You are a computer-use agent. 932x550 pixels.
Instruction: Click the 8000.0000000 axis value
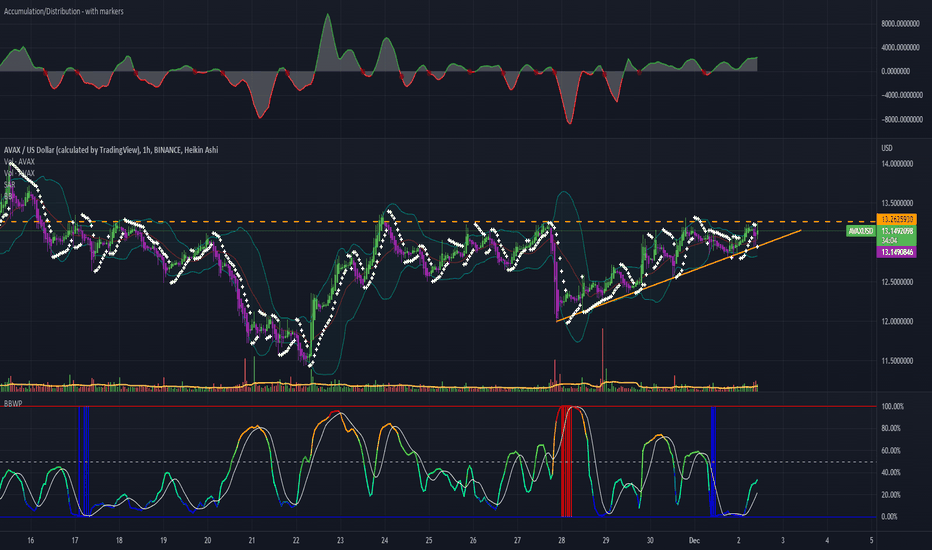tap(900, 24)
